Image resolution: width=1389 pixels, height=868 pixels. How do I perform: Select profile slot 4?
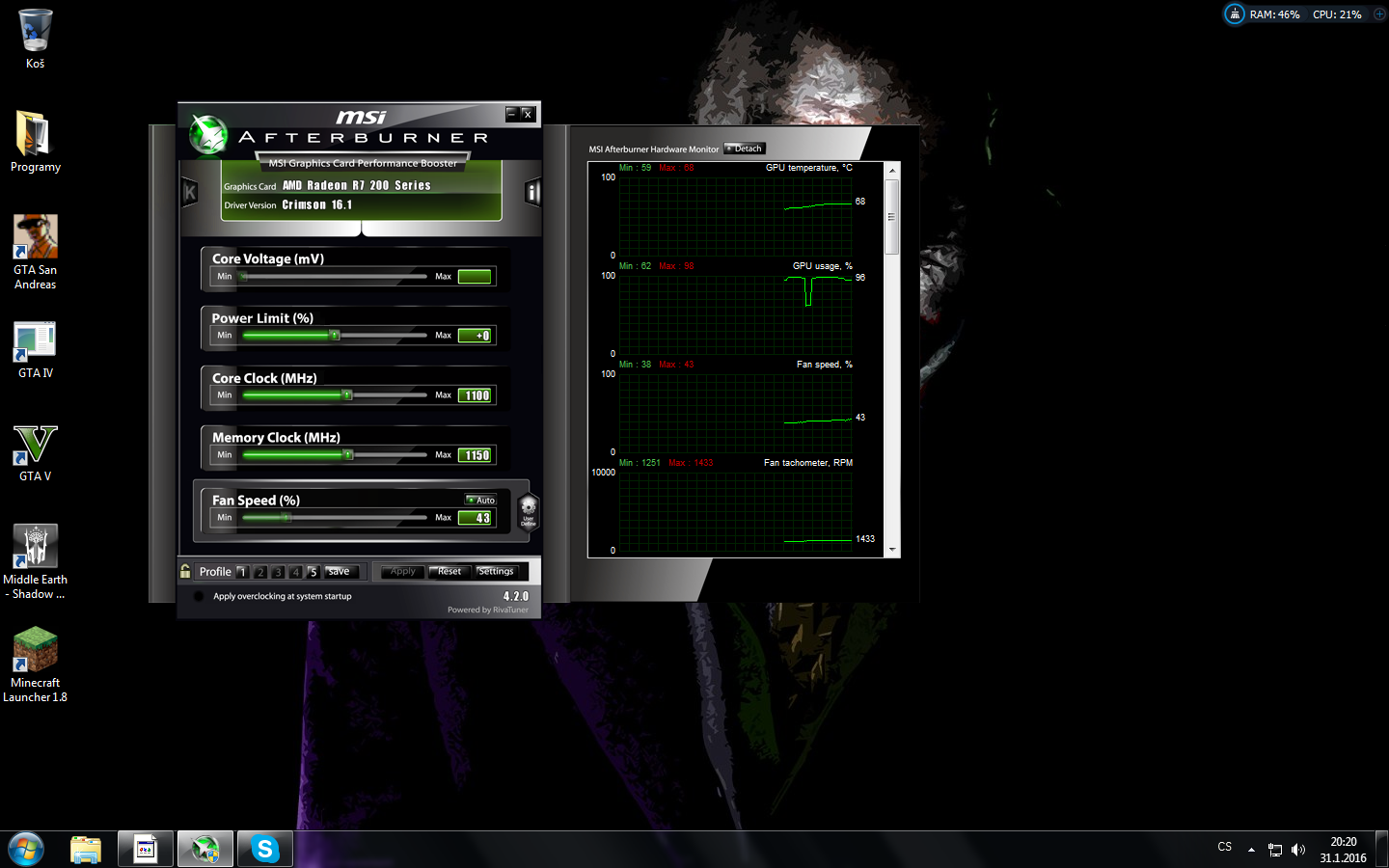pos(295,572)
